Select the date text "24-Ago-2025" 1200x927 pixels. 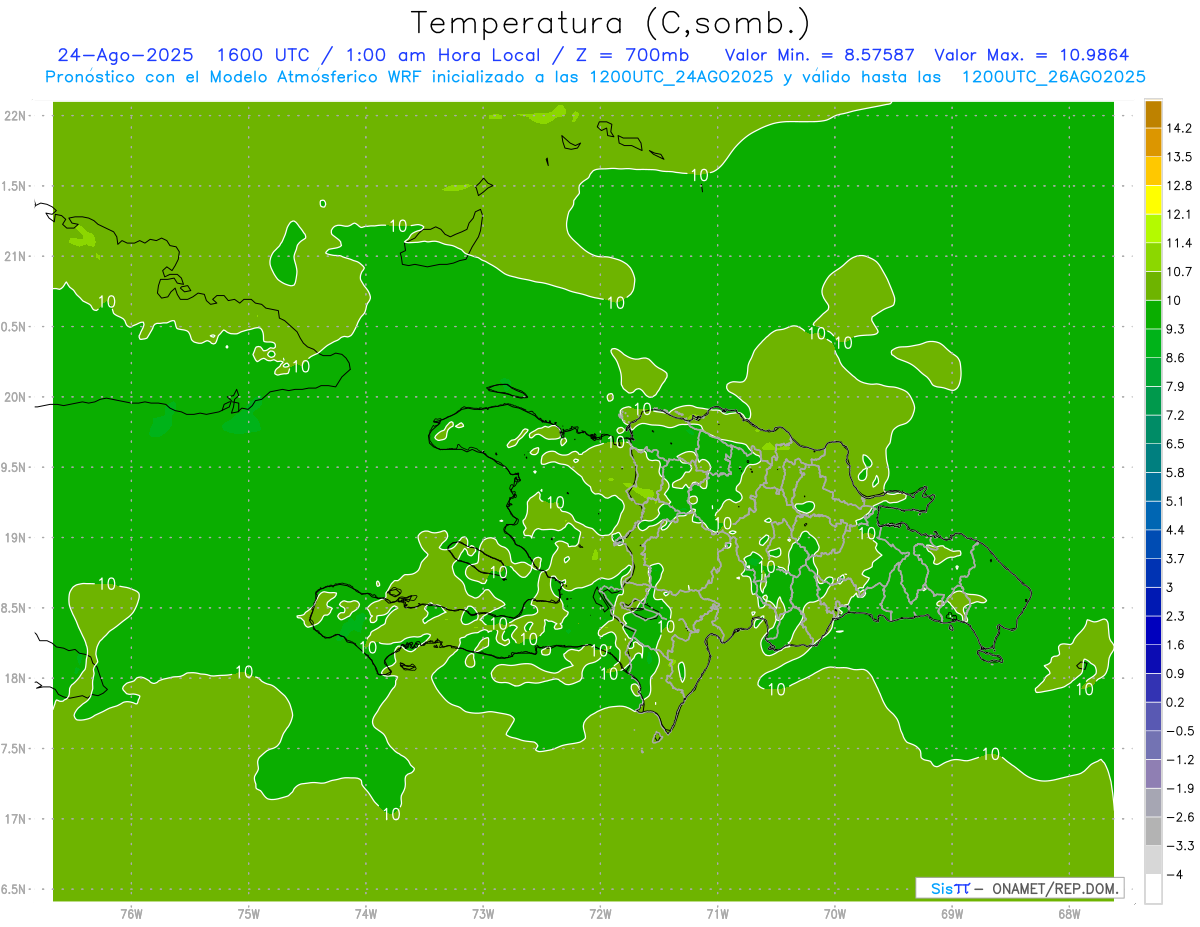[126, 55]
